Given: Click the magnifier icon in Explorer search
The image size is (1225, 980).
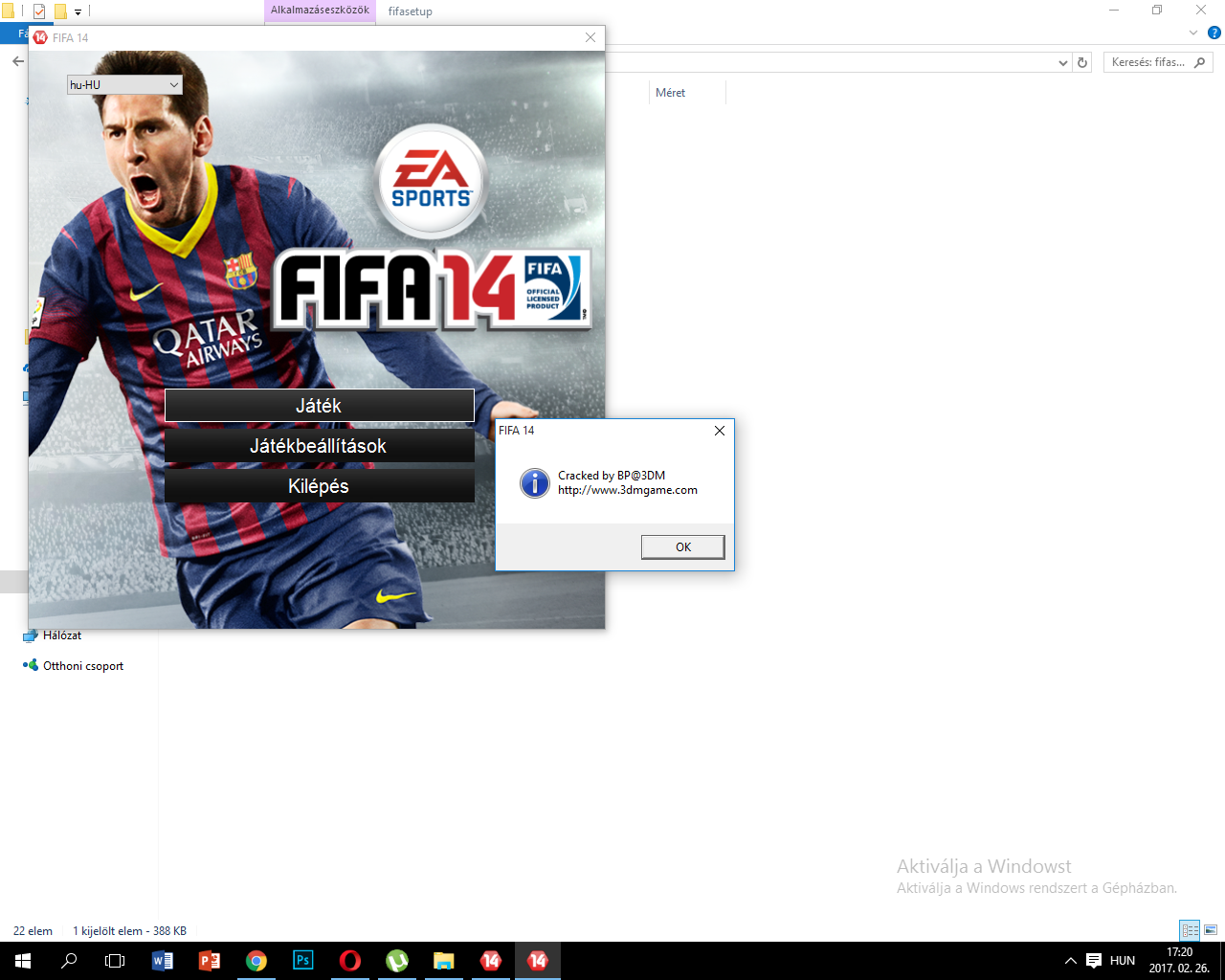Looking at the screenshot, I should [x=1200, y=62].
